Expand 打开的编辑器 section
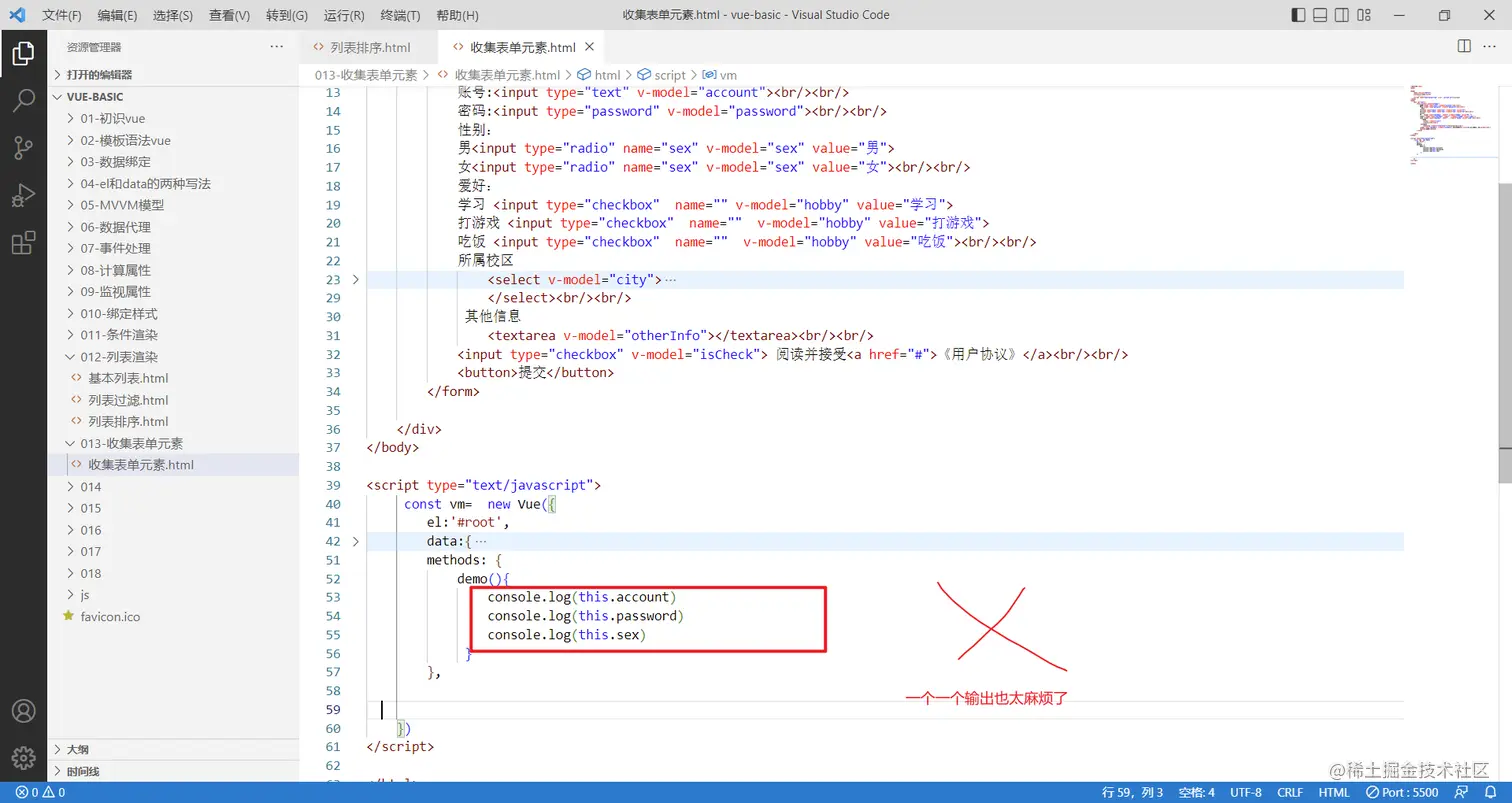The image size is (1512, 803). point(173,75)
